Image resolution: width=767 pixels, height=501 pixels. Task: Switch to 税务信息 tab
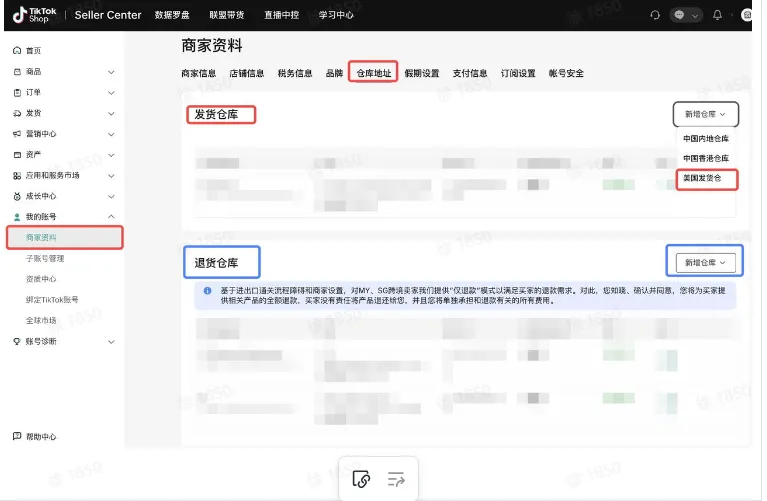(295, 73)
